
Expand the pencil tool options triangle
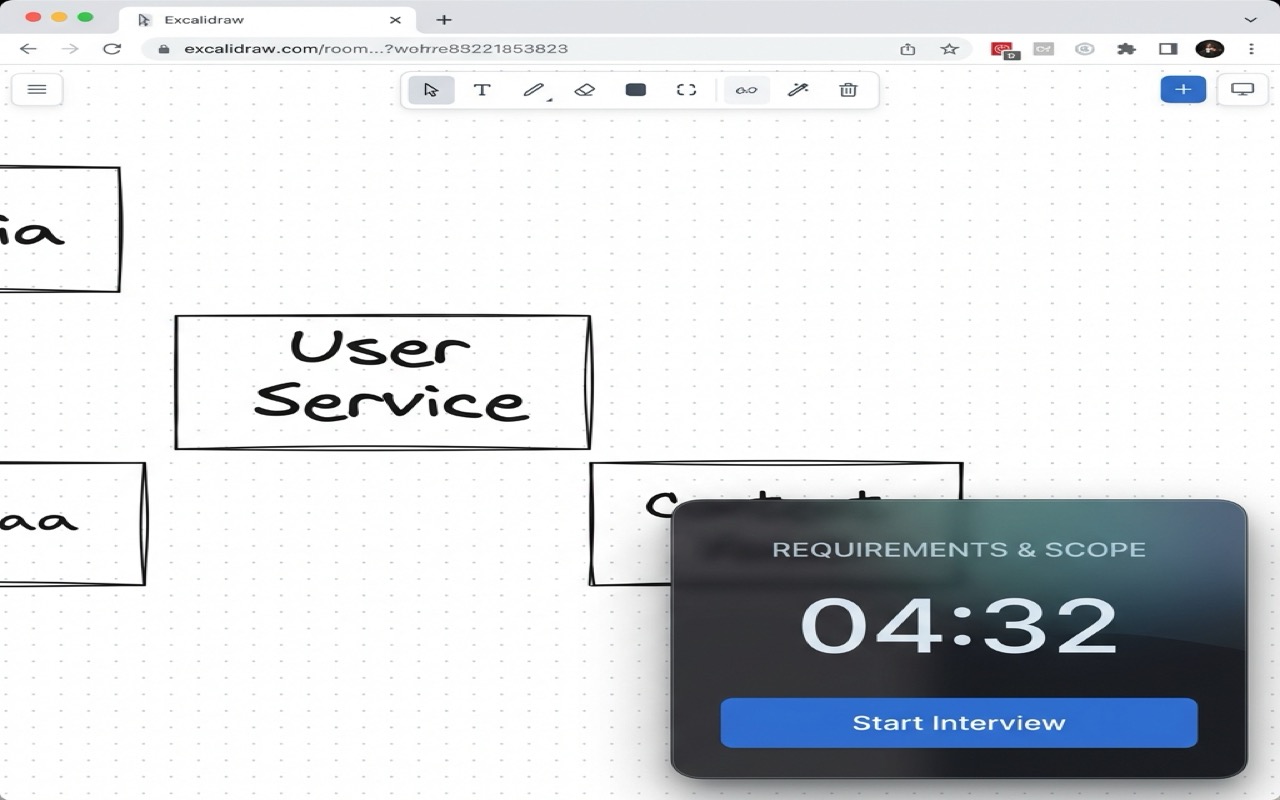(x=547, y=100)
